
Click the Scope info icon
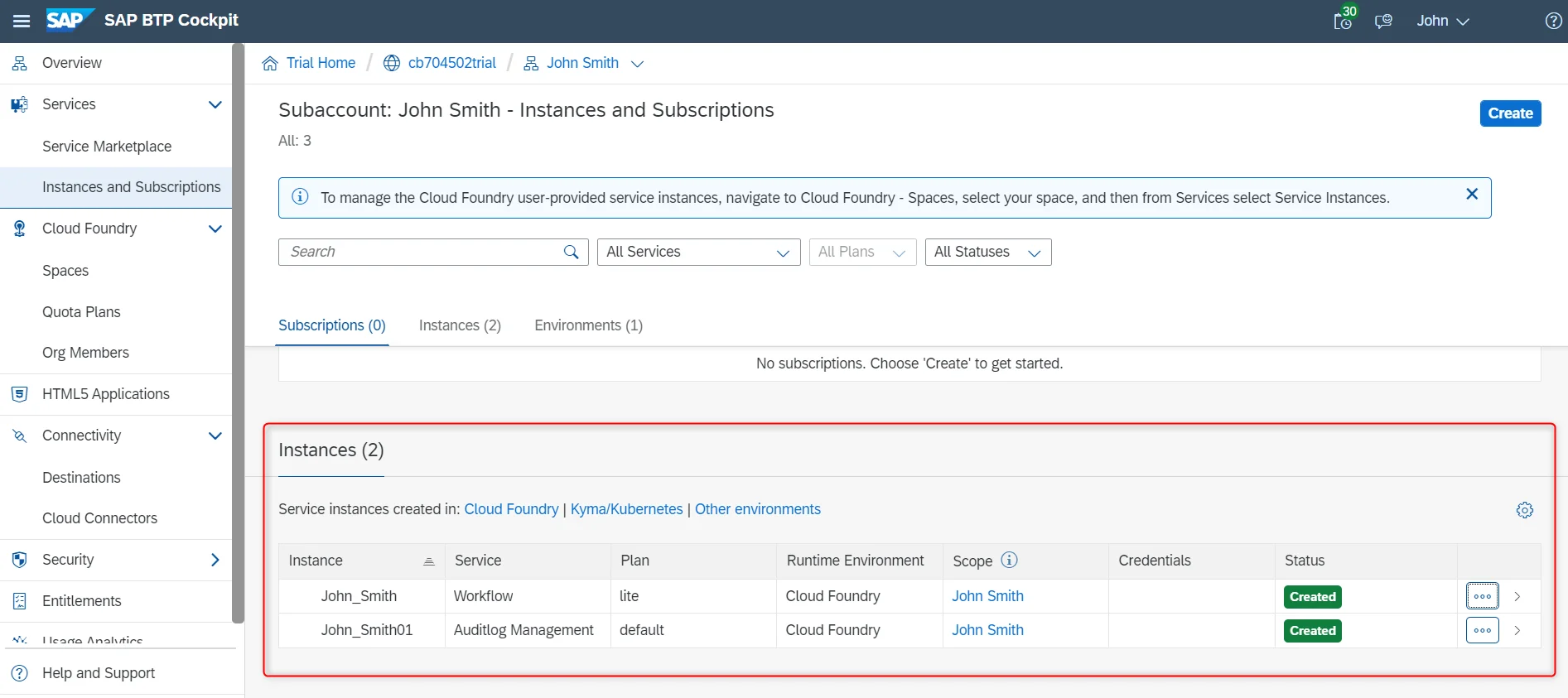point(1009,561)
